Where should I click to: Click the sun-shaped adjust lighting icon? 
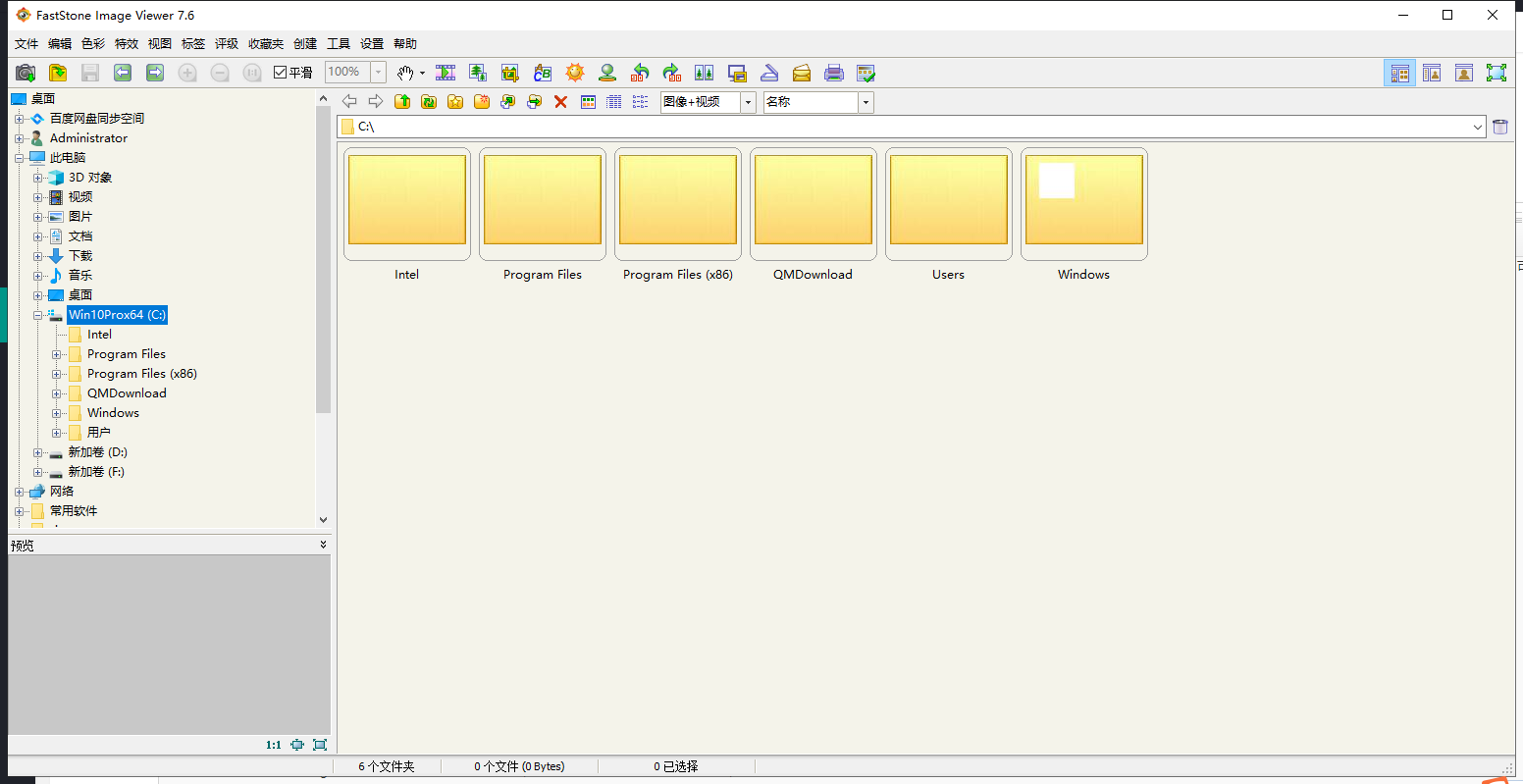click(575, 73)
